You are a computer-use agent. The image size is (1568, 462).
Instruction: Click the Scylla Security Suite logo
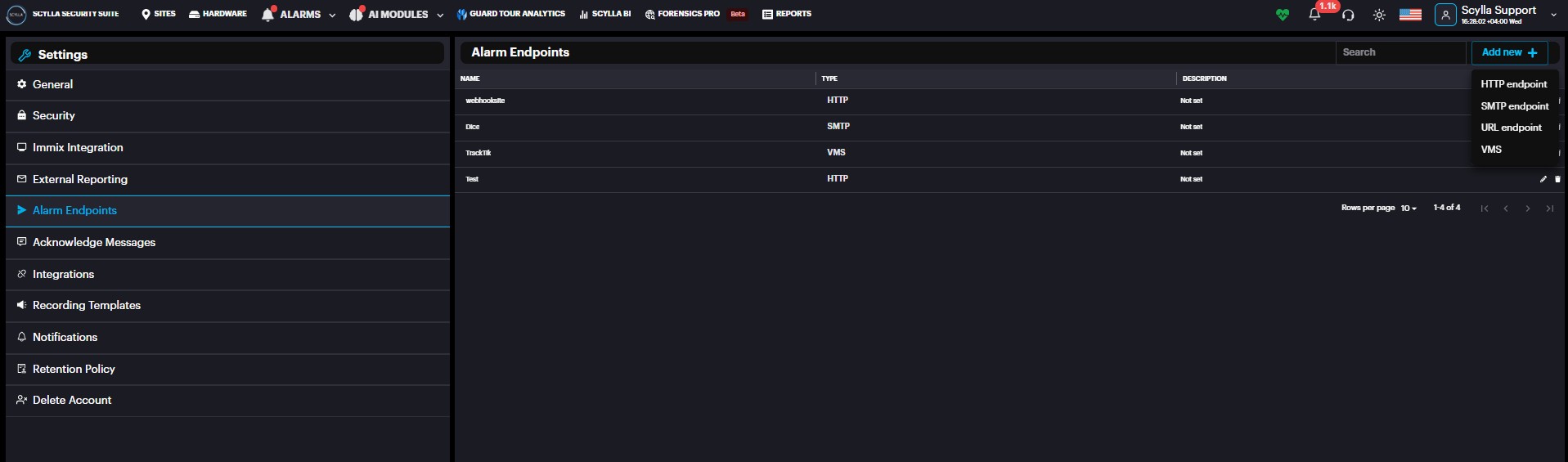point(16,15)
